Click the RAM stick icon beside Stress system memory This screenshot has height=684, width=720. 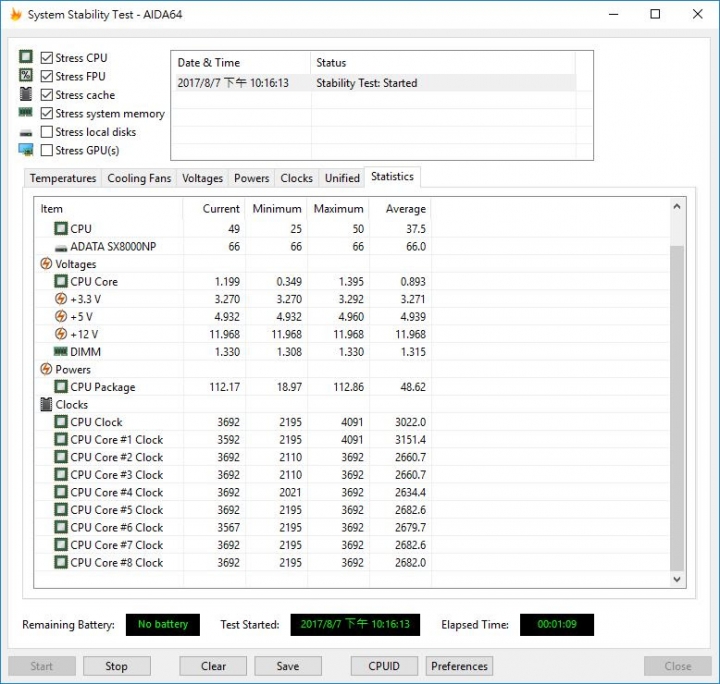tap(26, 112)
